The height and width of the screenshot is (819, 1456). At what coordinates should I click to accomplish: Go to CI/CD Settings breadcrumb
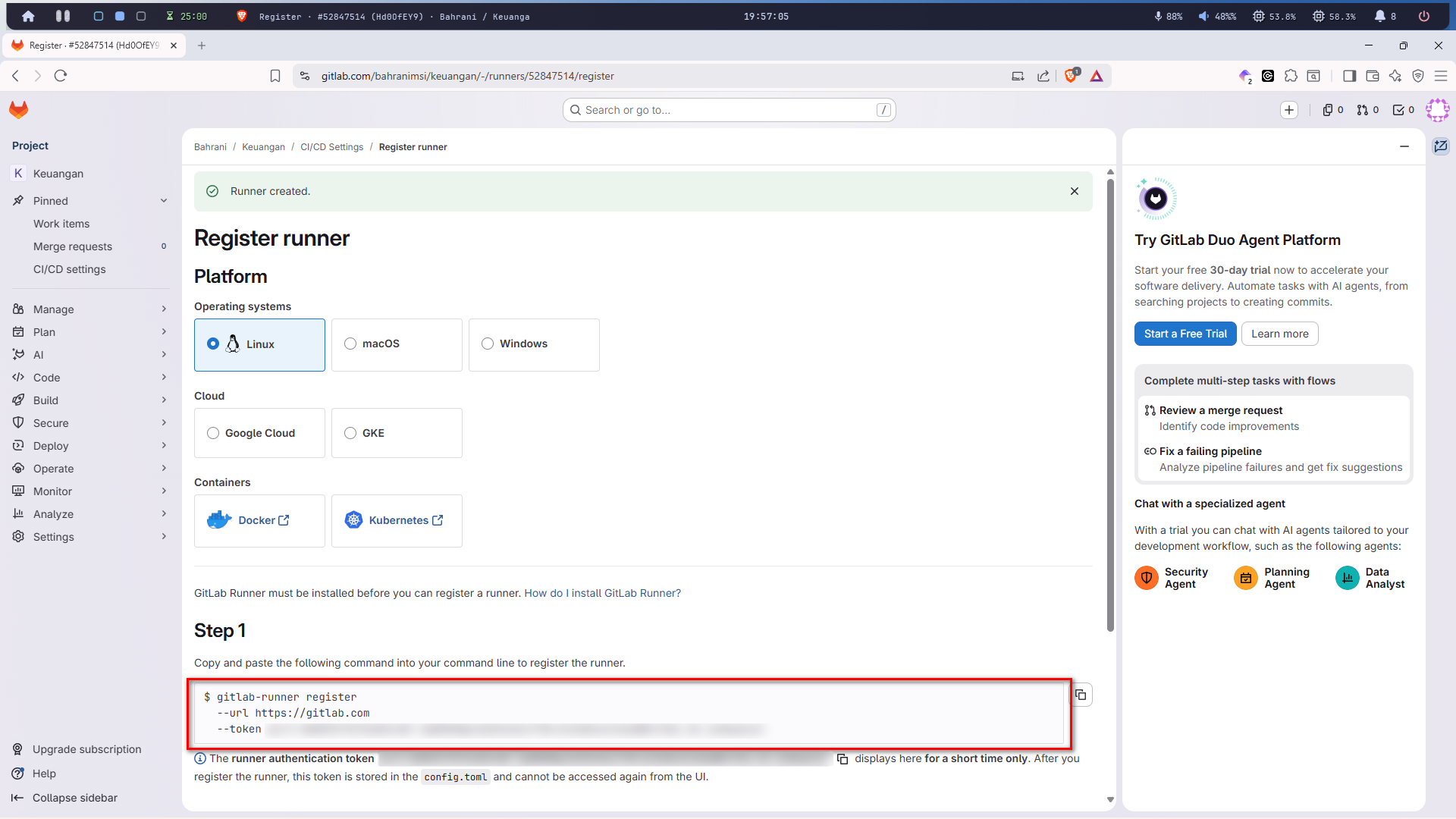(332, 147)
